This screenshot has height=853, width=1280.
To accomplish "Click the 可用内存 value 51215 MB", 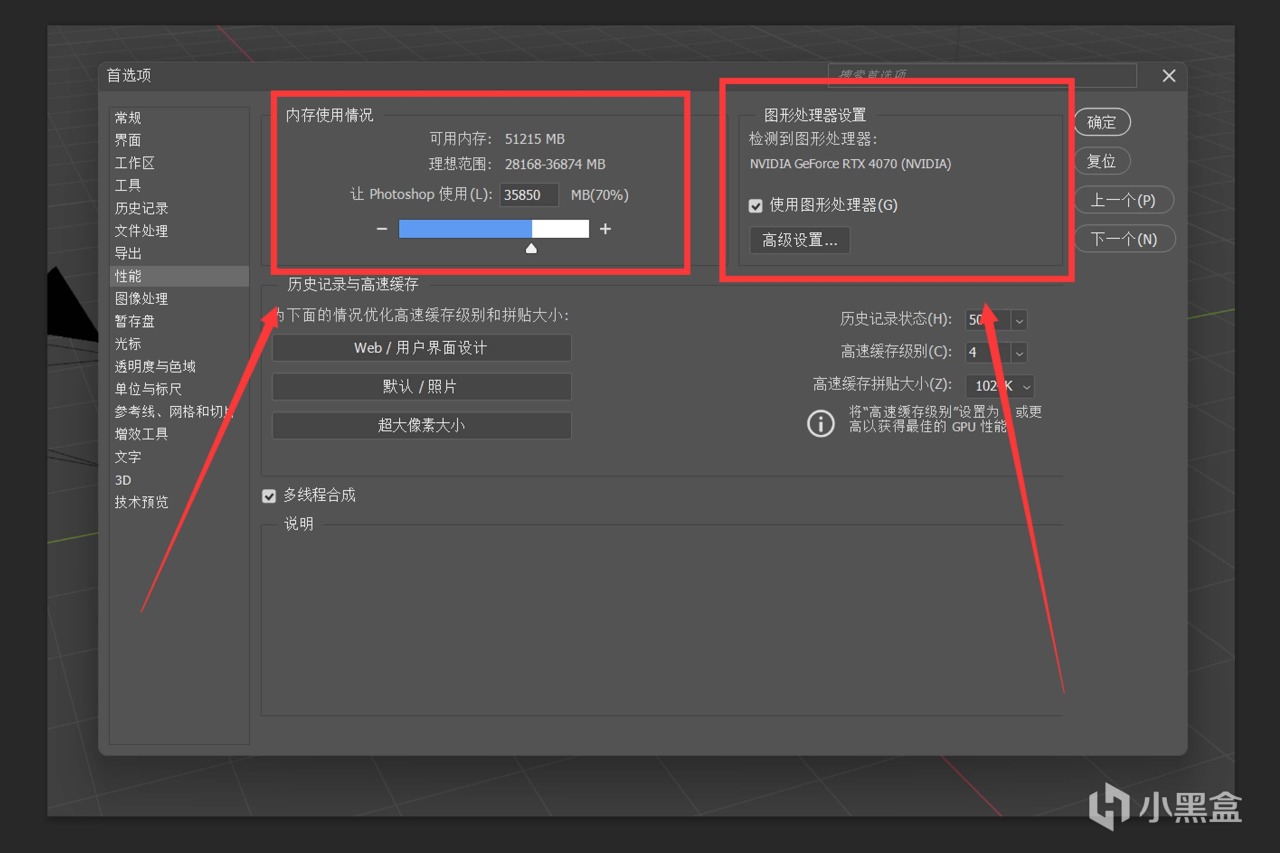I will click(x=535, y=139).
